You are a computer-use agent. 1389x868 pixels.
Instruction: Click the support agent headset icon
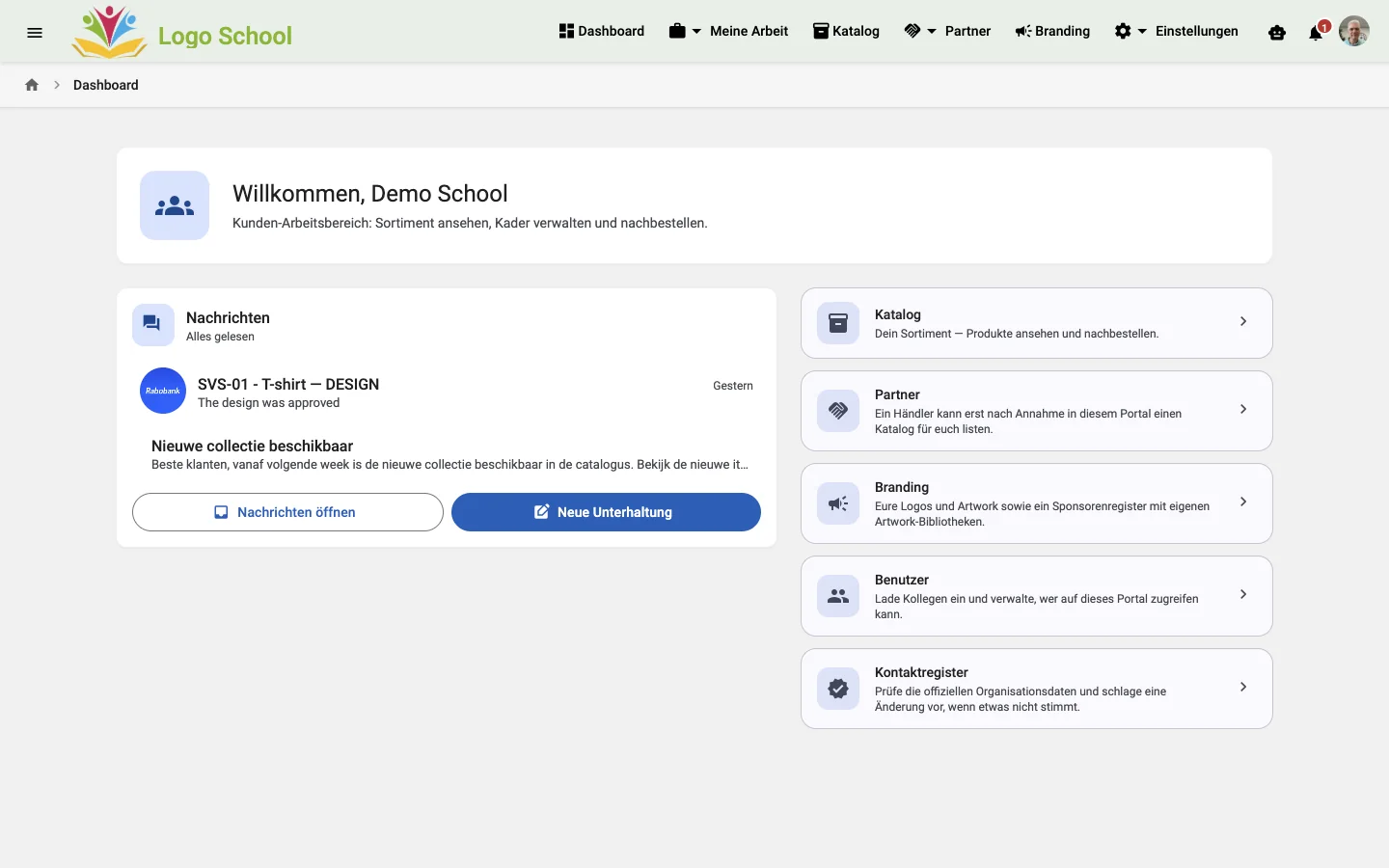[1277, 33]
